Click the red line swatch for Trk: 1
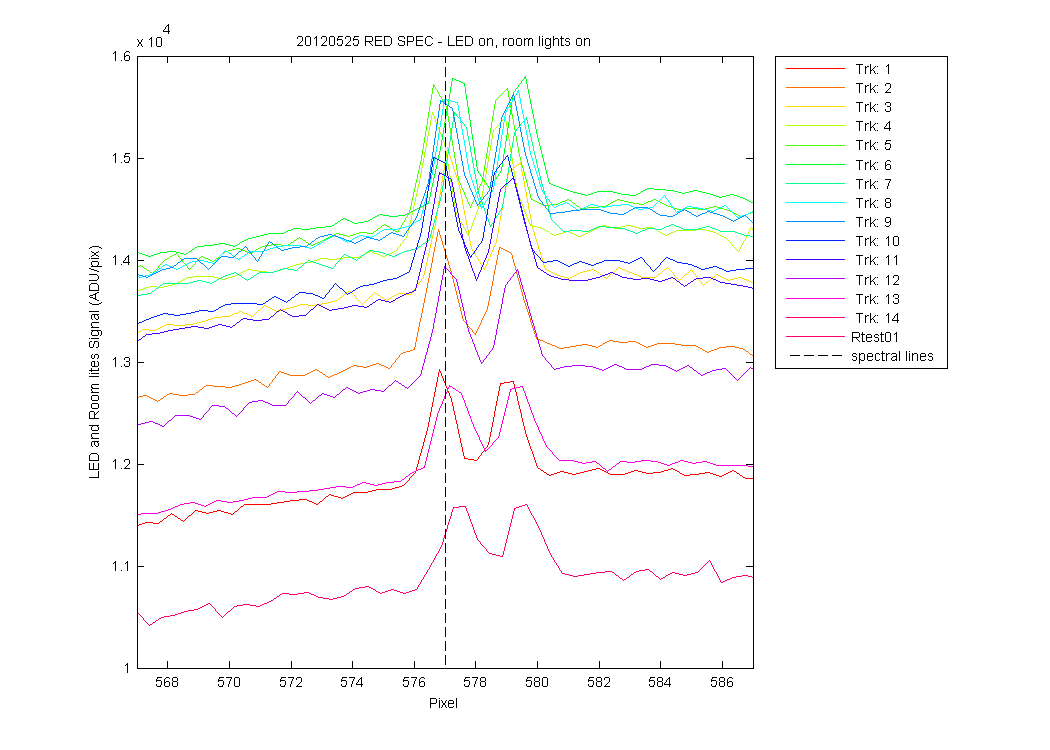The height and width of the screenshot is (750, 1050). [815, 69]
